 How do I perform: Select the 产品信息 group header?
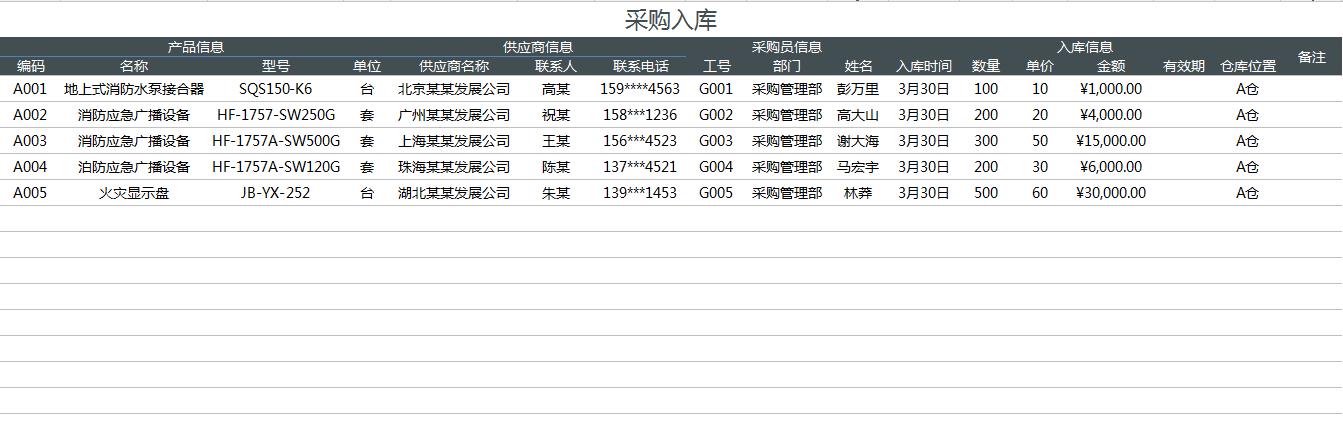click(196, 47)
